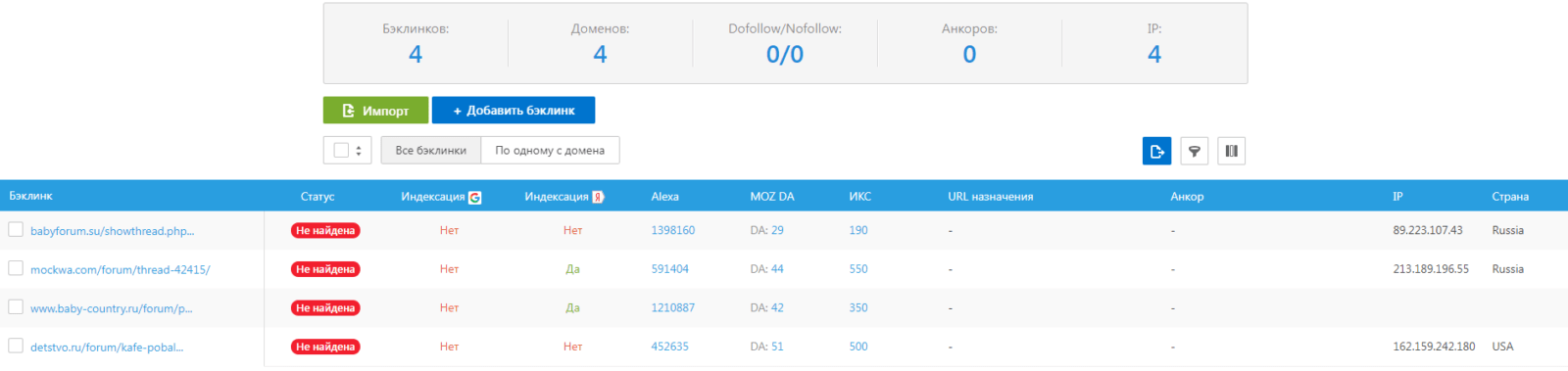
Task: Tick the checkbox for detstvo.ru row
Action: coord(16,346)
